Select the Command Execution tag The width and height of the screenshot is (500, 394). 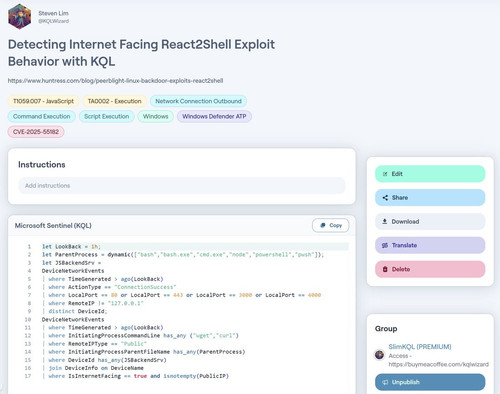(42, 116)
